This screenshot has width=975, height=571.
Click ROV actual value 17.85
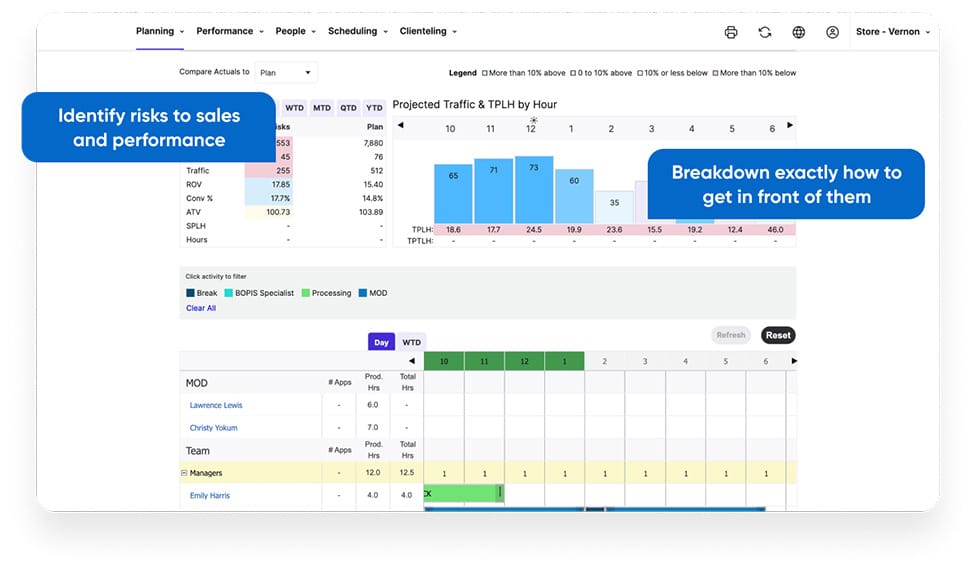280,184
